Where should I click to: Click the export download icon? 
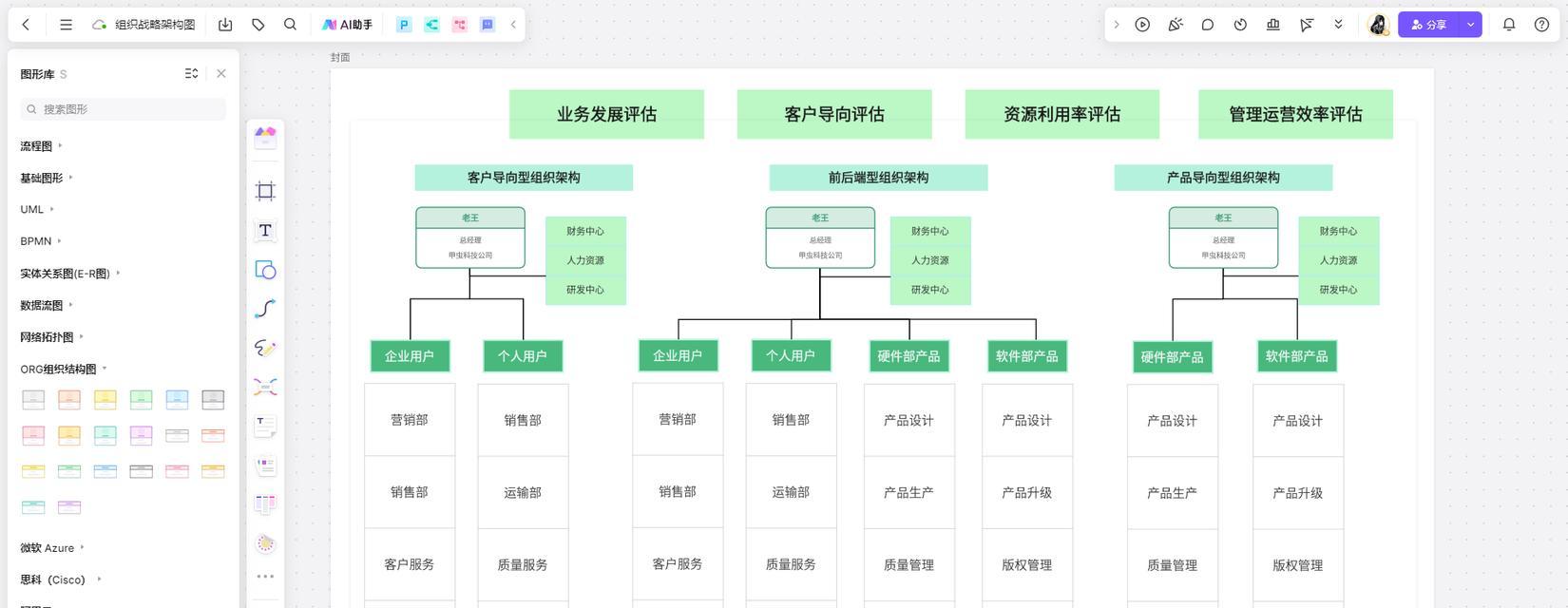point(225,25)
